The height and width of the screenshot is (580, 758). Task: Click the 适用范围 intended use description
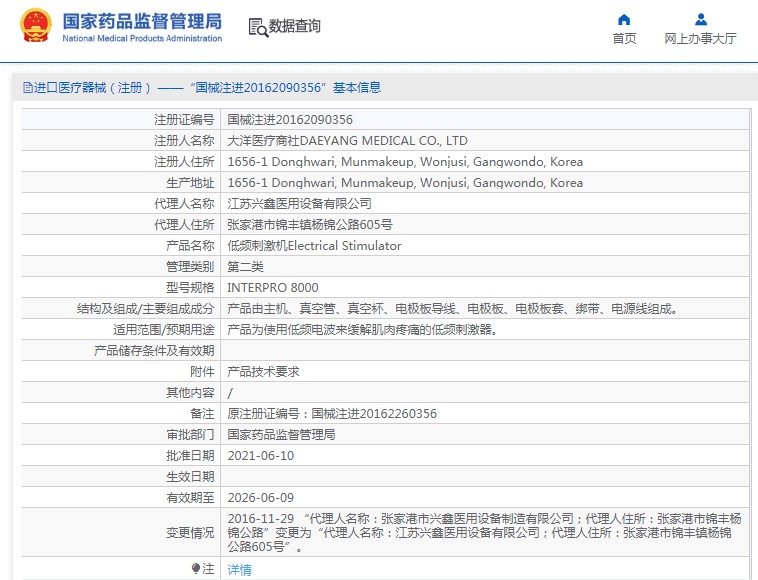[363, 330]
